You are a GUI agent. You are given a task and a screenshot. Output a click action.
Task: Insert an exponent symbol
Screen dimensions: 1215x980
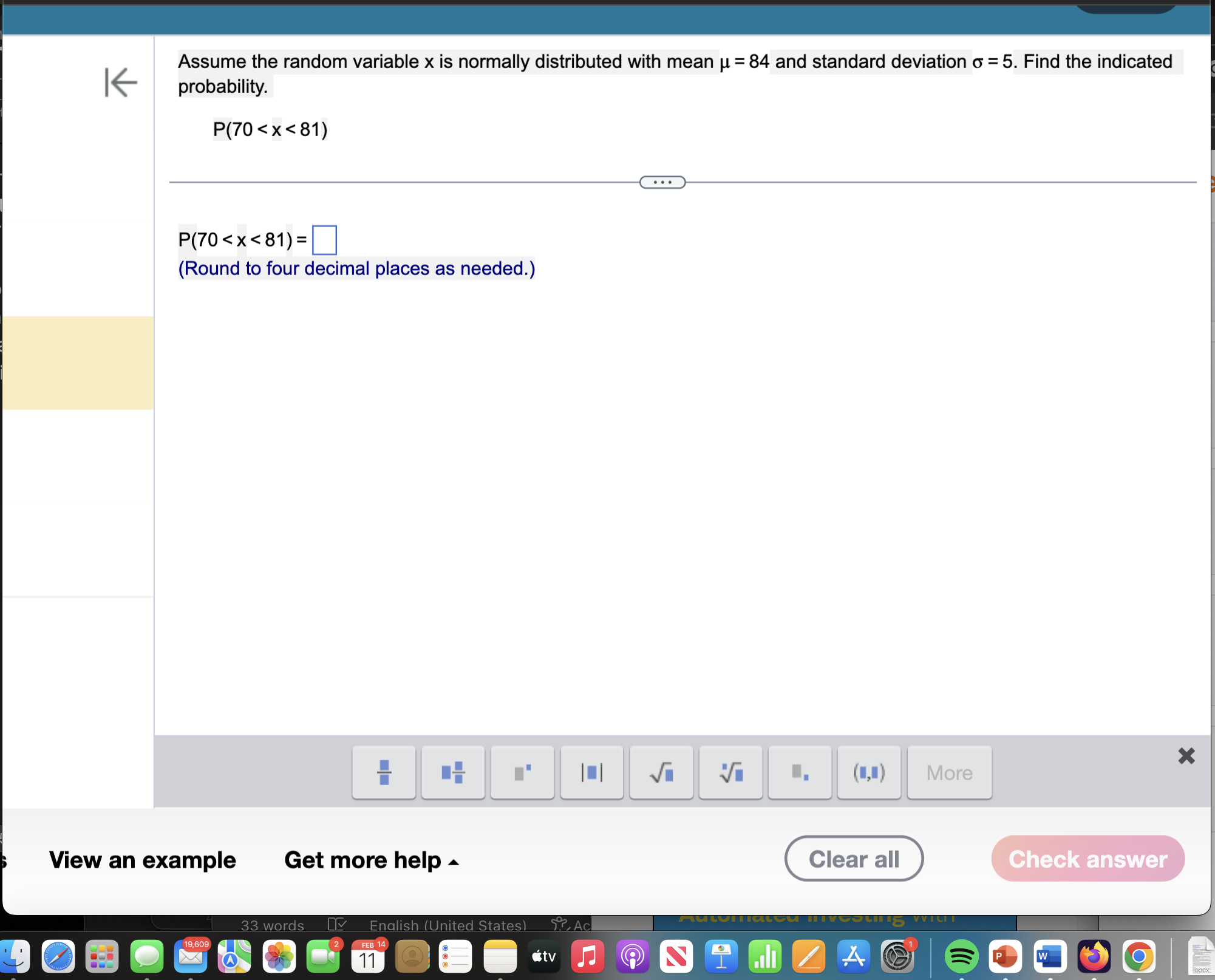point(522,772)
